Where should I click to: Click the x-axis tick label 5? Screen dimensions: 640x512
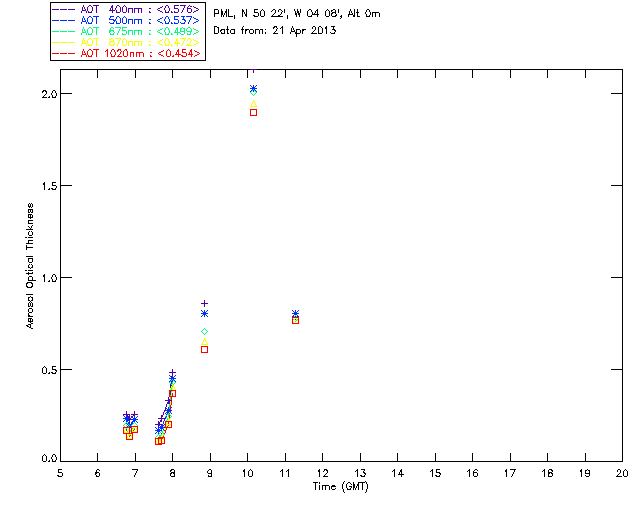pos(60,473)
